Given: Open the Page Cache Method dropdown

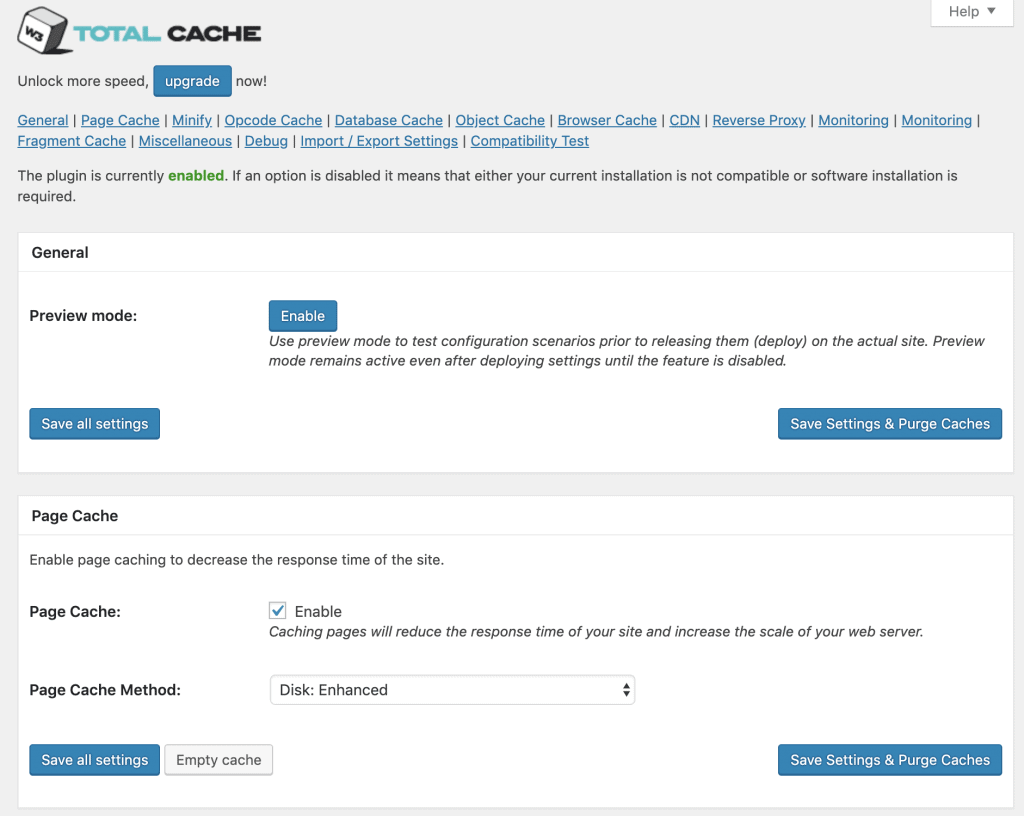Looking at the screenshot, I should [452, 690].
